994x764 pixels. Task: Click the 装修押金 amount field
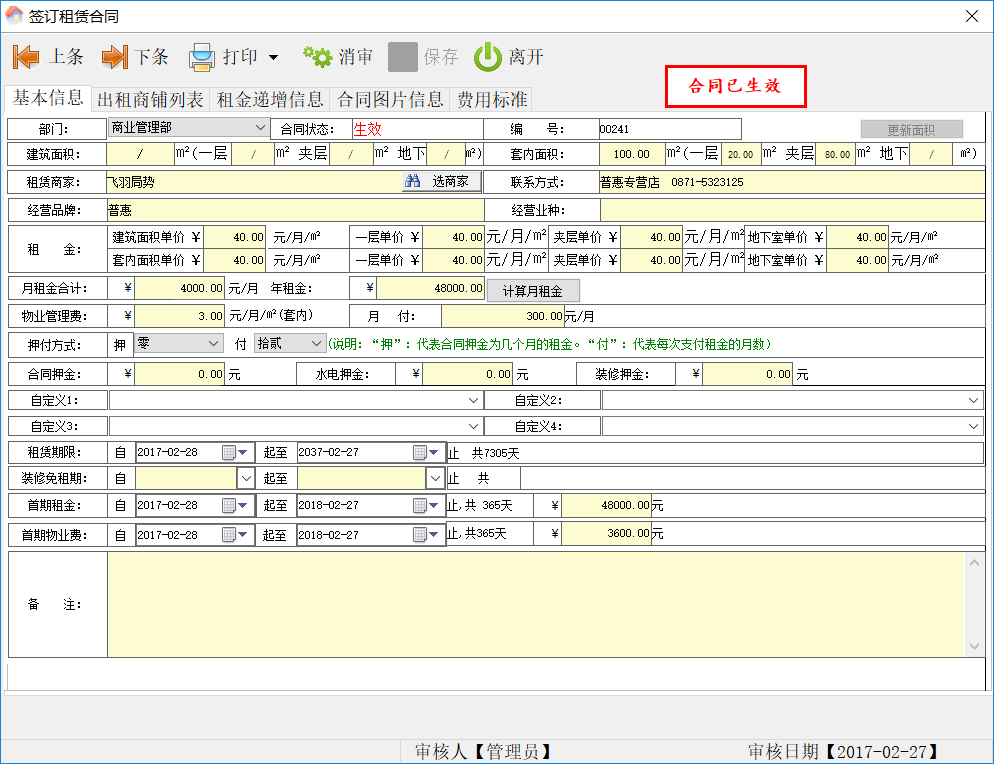pyautogui.click(x=747, y=374)
